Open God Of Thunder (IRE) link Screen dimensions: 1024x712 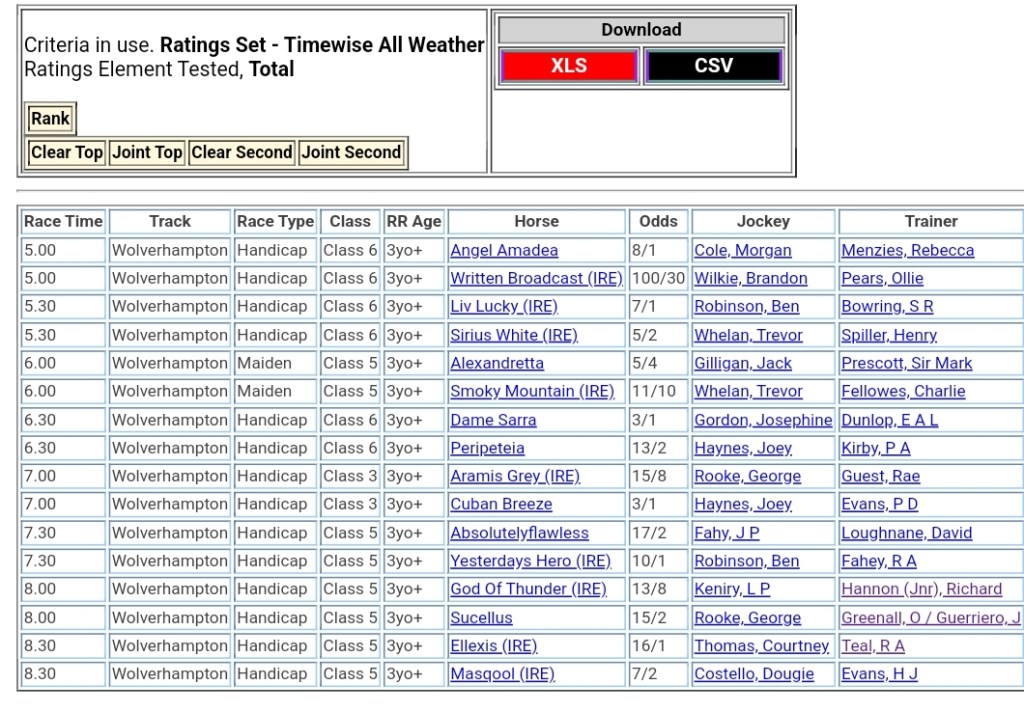point(528,589)
